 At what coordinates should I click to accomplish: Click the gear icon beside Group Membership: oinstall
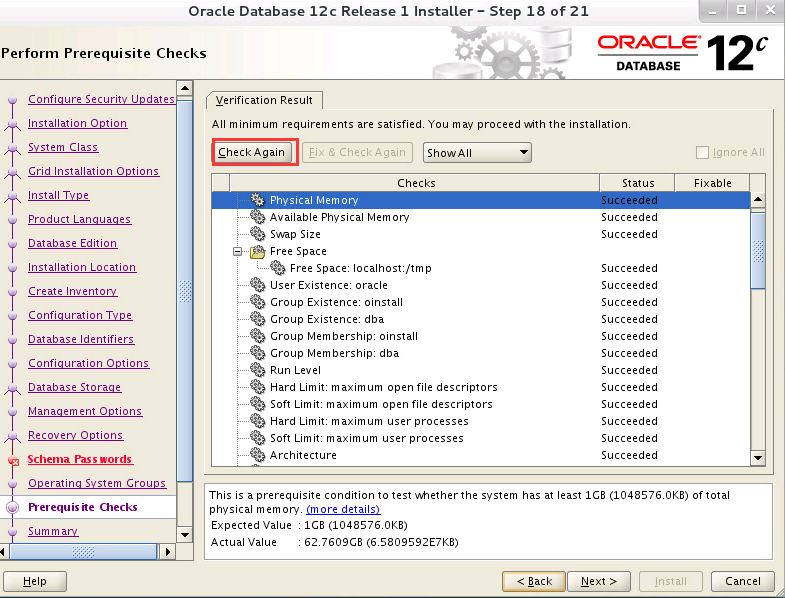click(x=257, y=336)
